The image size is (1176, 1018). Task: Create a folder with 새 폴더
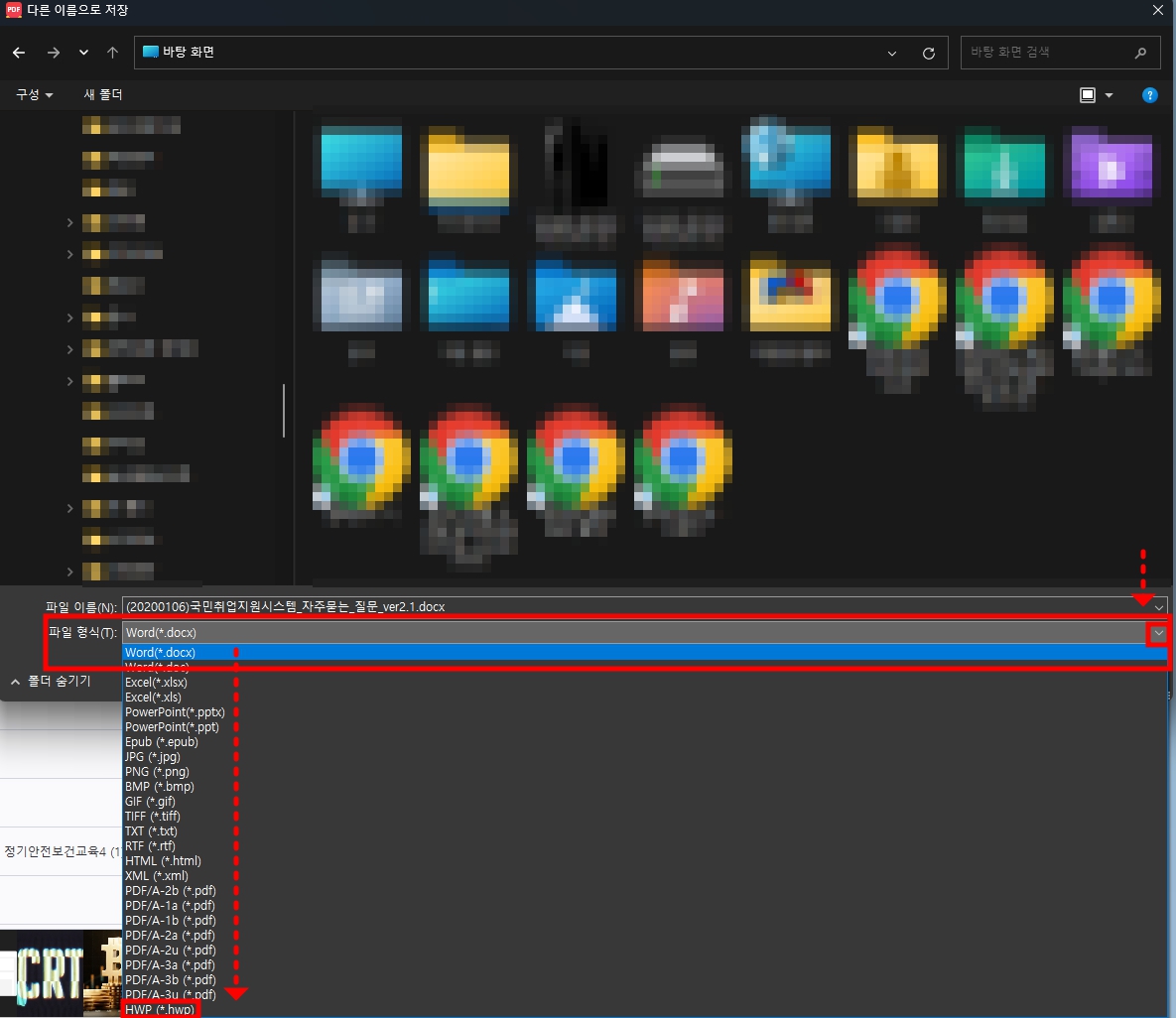103,94
